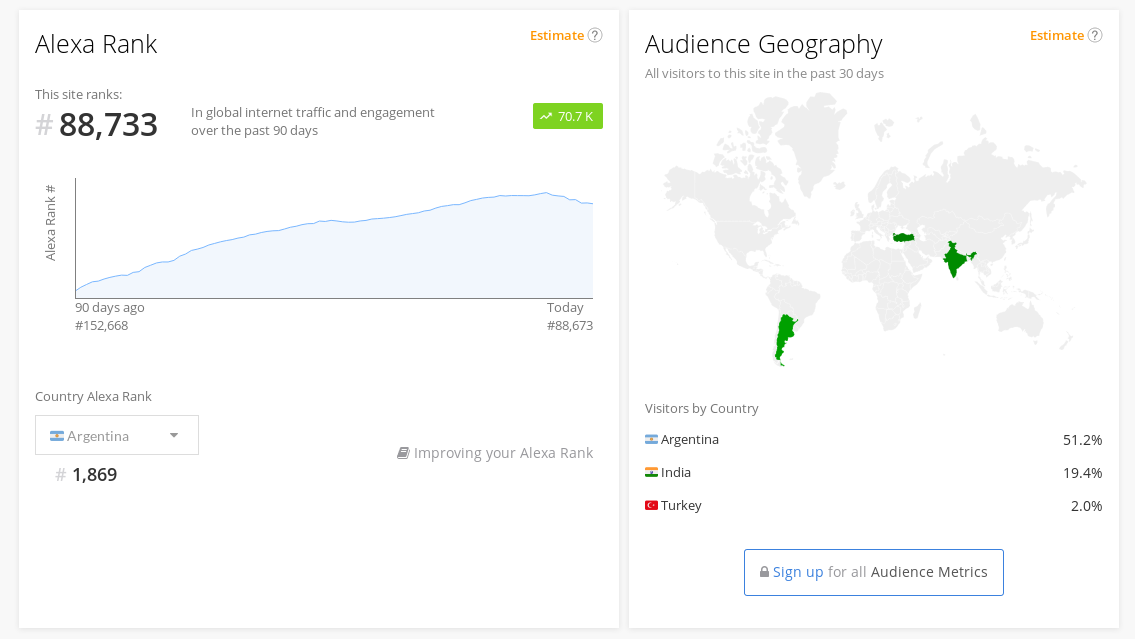The height and width of the screenshot is (639, 1135).
Task: Click the dropdown caret next to Argentina
Action: pos(174,435)
